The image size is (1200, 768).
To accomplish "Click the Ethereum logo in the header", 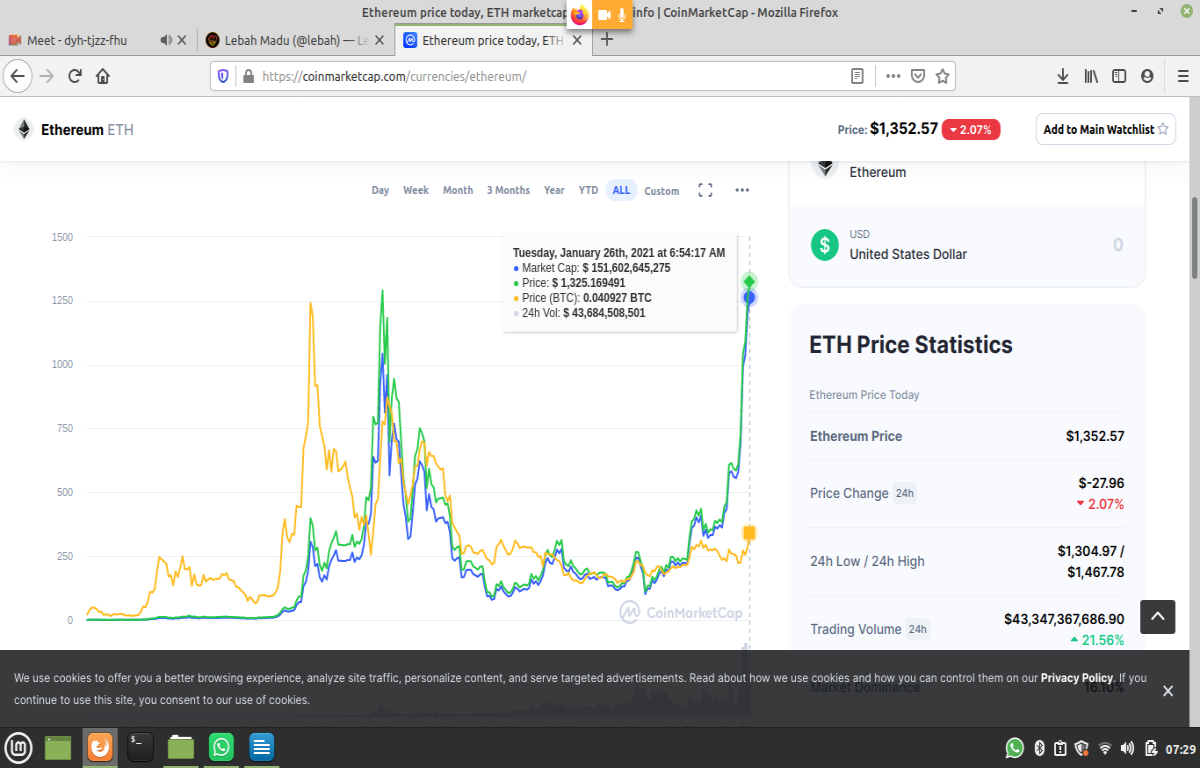I will (23, 129).
